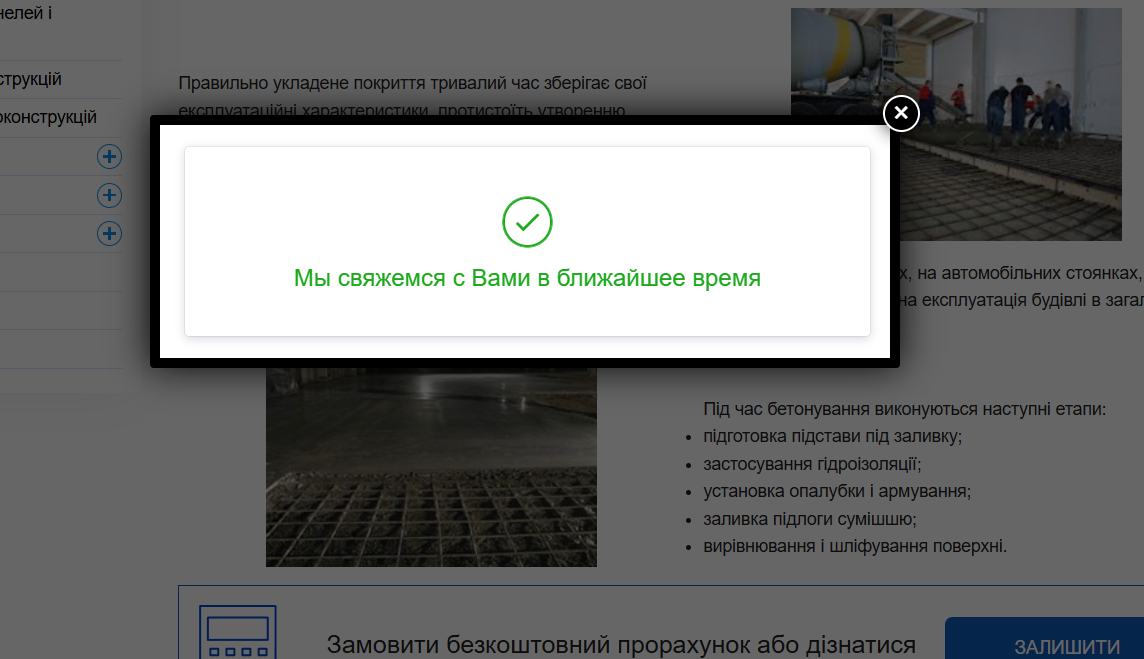Image resolution: width=1144 pixels, height=659 pixels.
Task: Click list item 'вирівнювання і шліфування поверхні'
Action: coord(855,546)
